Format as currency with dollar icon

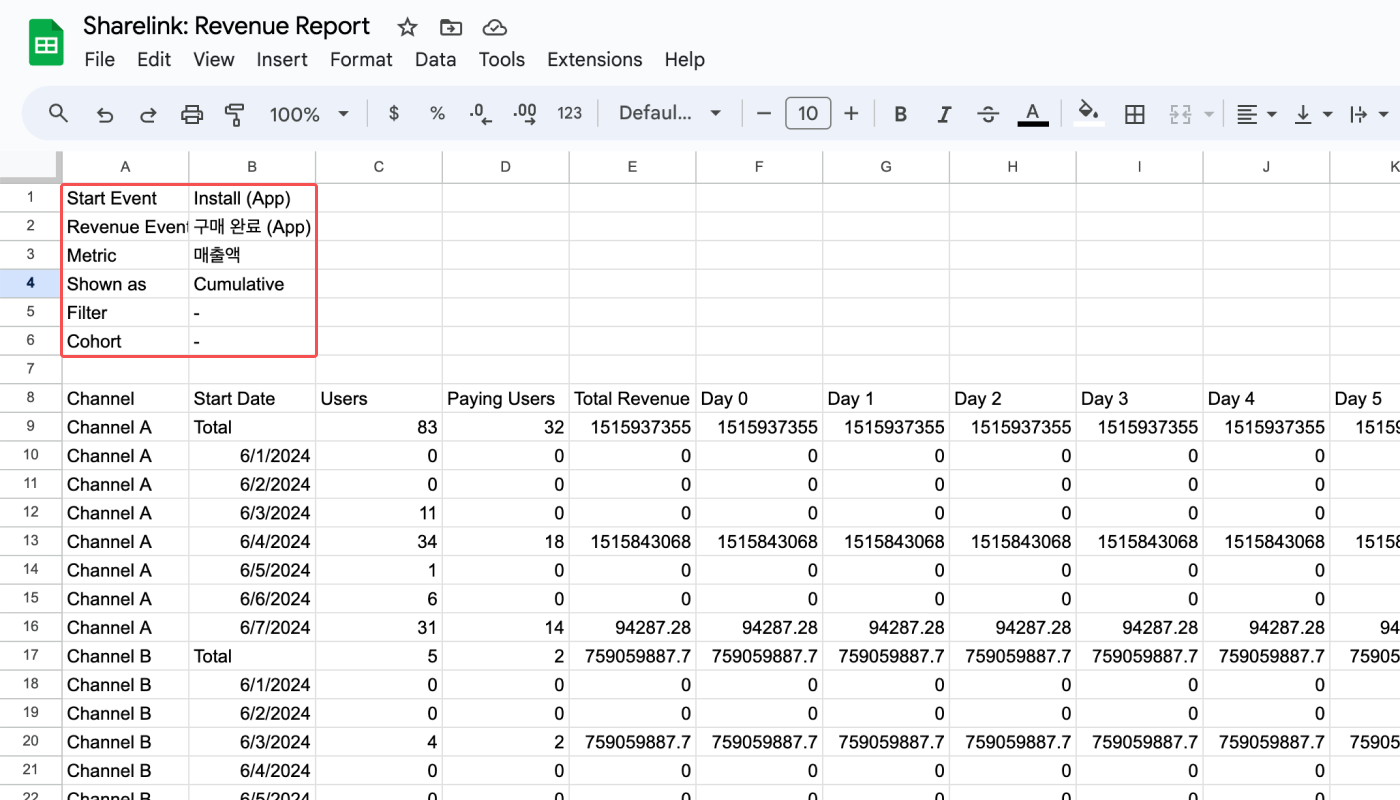pos(394,114)
